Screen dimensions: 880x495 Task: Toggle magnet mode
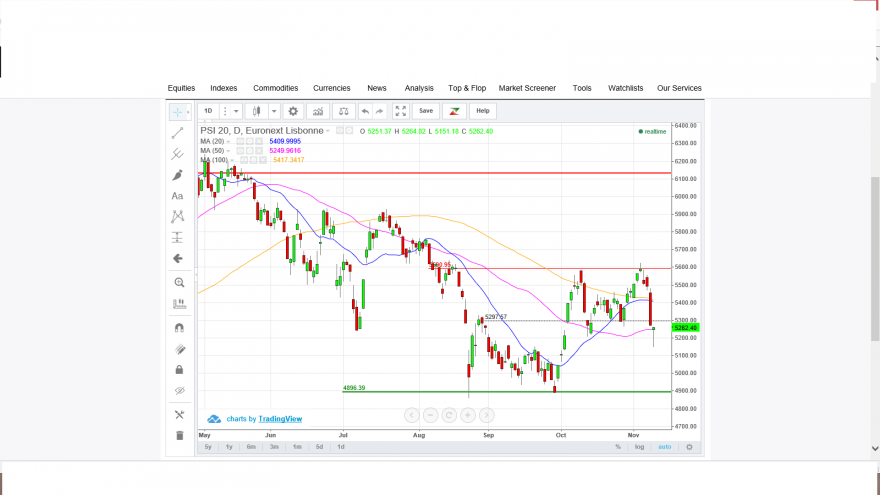tap(179, 328)
